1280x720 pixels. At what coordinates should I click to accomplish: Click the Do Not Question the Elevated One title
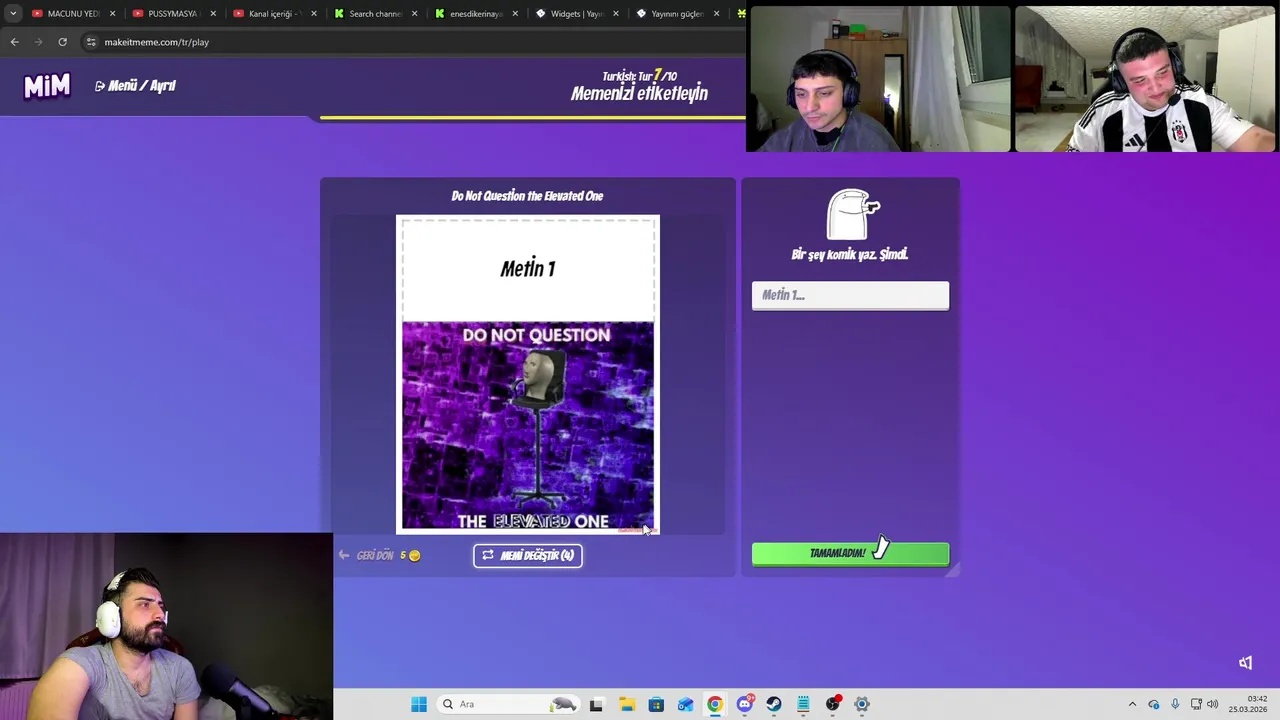coord(527,196)
